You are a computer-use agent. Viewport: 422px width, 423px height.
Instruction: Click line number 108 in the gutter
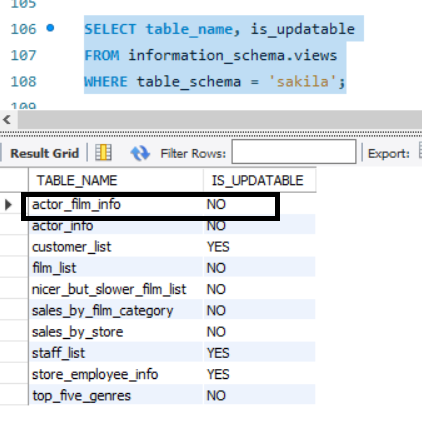click(x=23, y=81)
